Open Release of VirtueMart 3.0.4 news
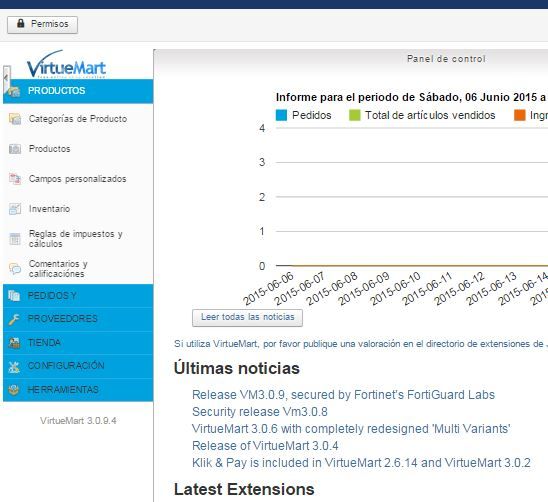The width and height of the screenshot is (548, 502). [265, 446]
